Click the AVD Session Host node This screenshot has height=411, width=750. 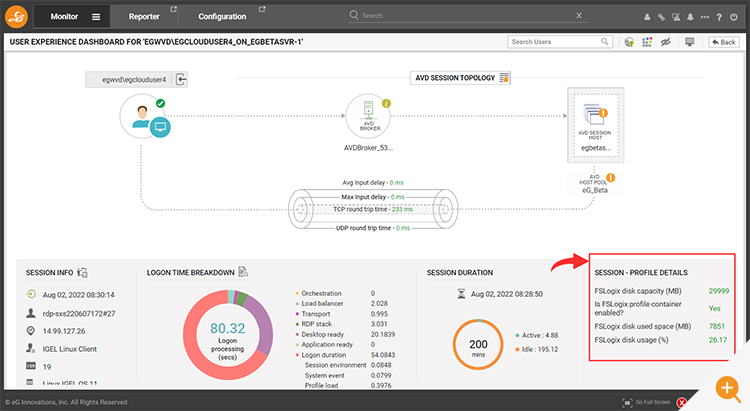click(x=596, y=124)
